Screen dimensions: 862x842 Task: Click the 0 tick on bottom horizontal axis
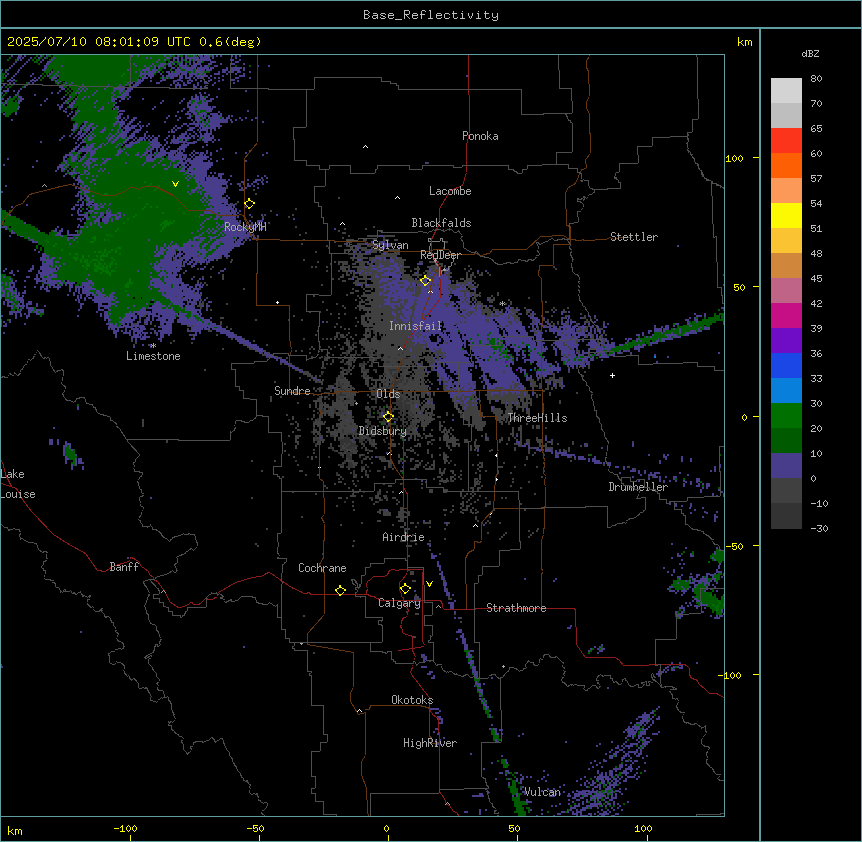click(x=386, y=828)
